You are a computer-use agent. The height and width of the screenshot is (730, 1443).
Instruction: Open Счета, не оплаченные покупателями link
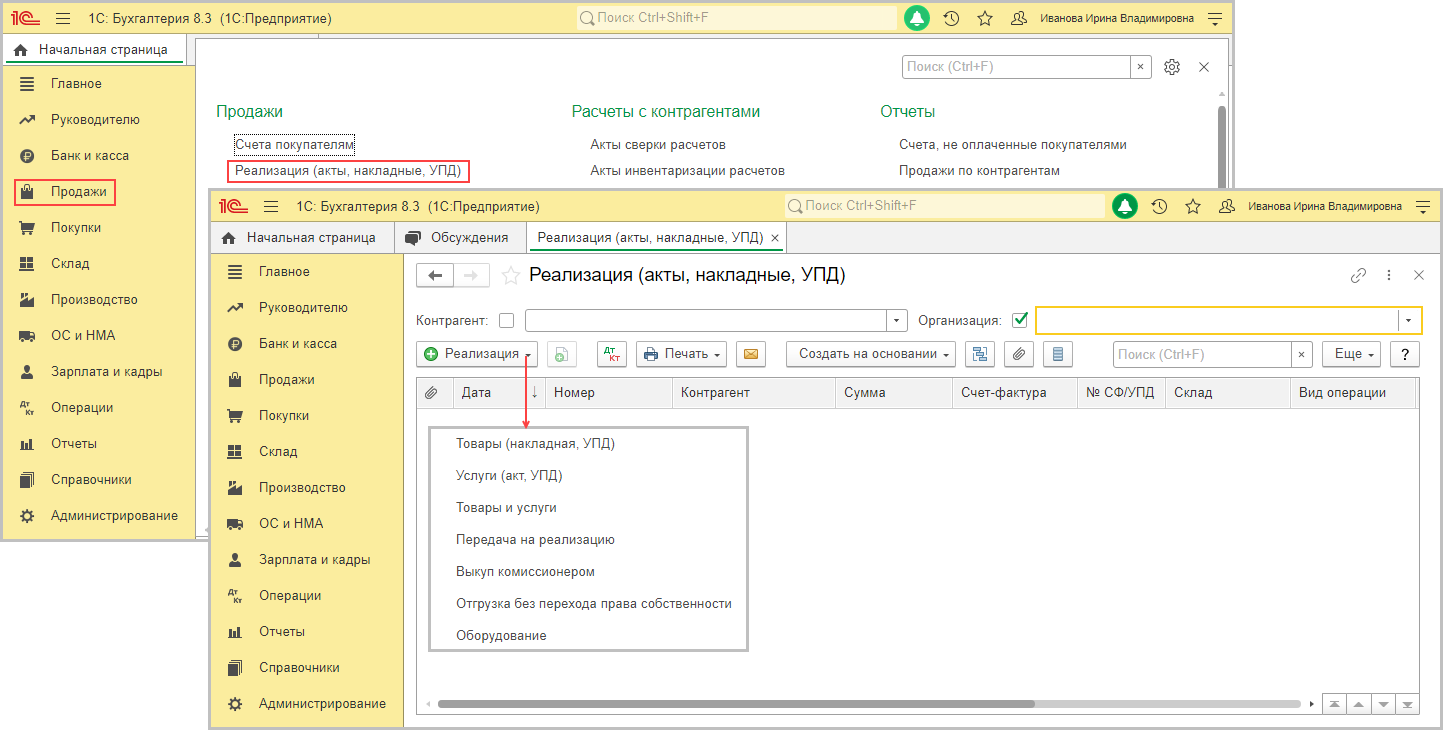coord(1013,145)
